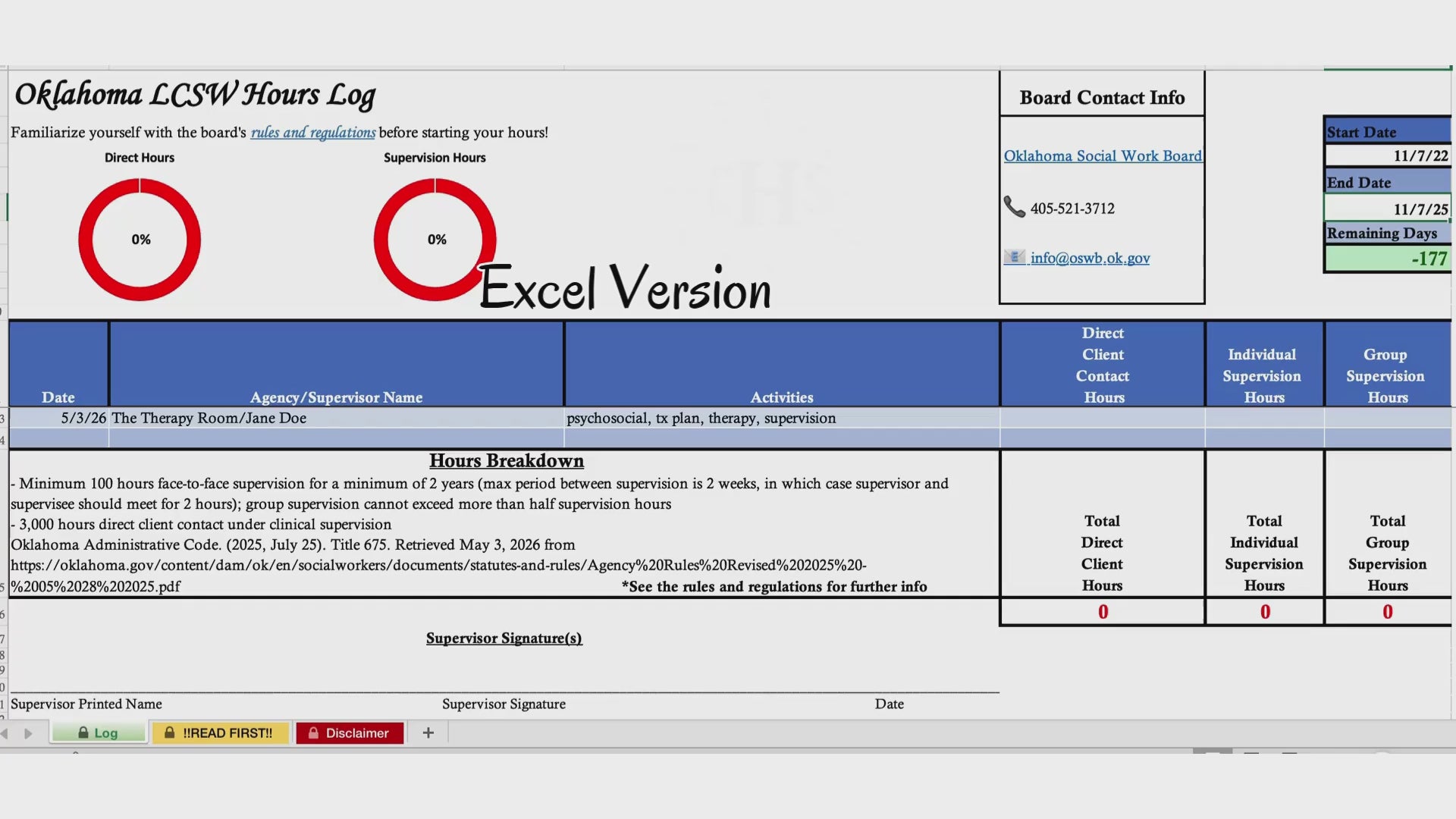The image size is (1456, 819).
Task: Add a new sheet with plus button
Action: [428, 733]
